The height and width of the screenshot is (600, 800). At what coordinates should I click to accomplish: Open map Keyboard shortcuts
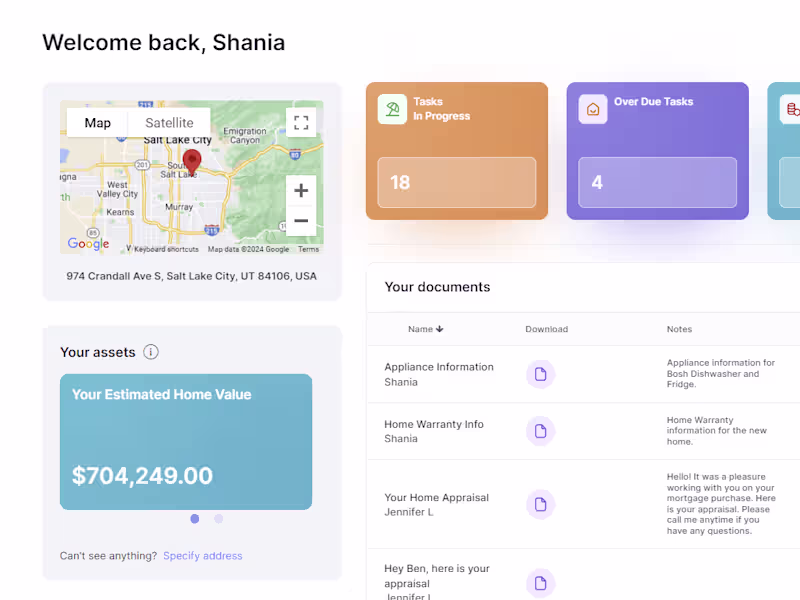(x=166, y=249)
